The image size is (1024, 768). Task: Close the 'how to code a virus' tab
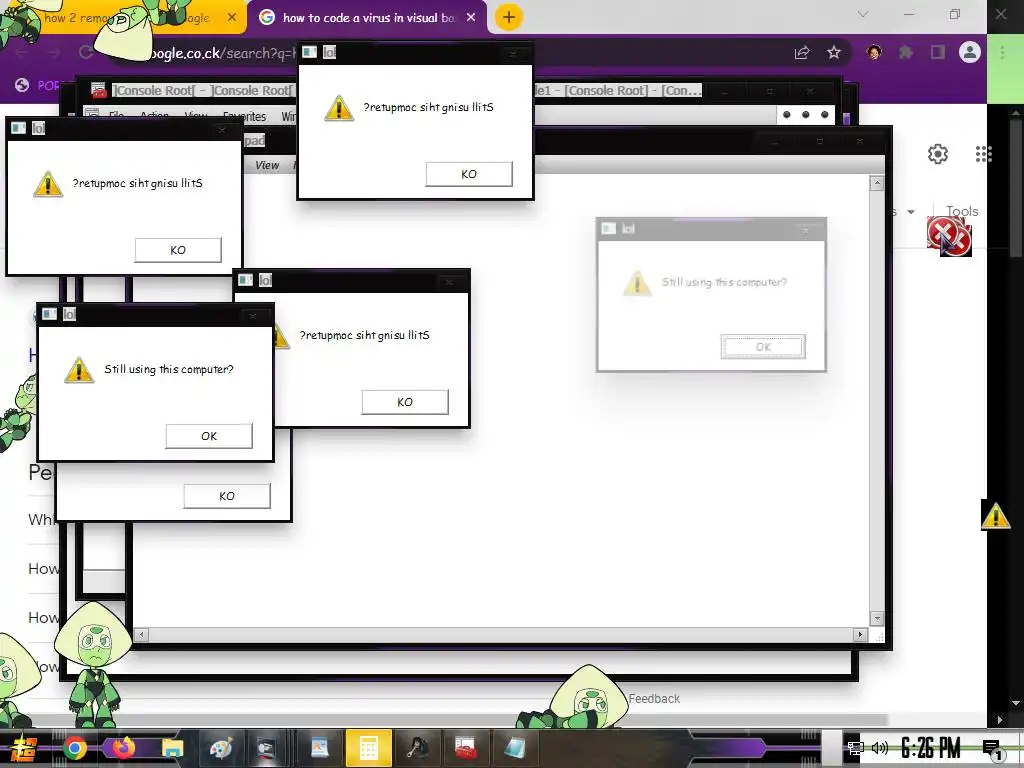click(471, 18)
